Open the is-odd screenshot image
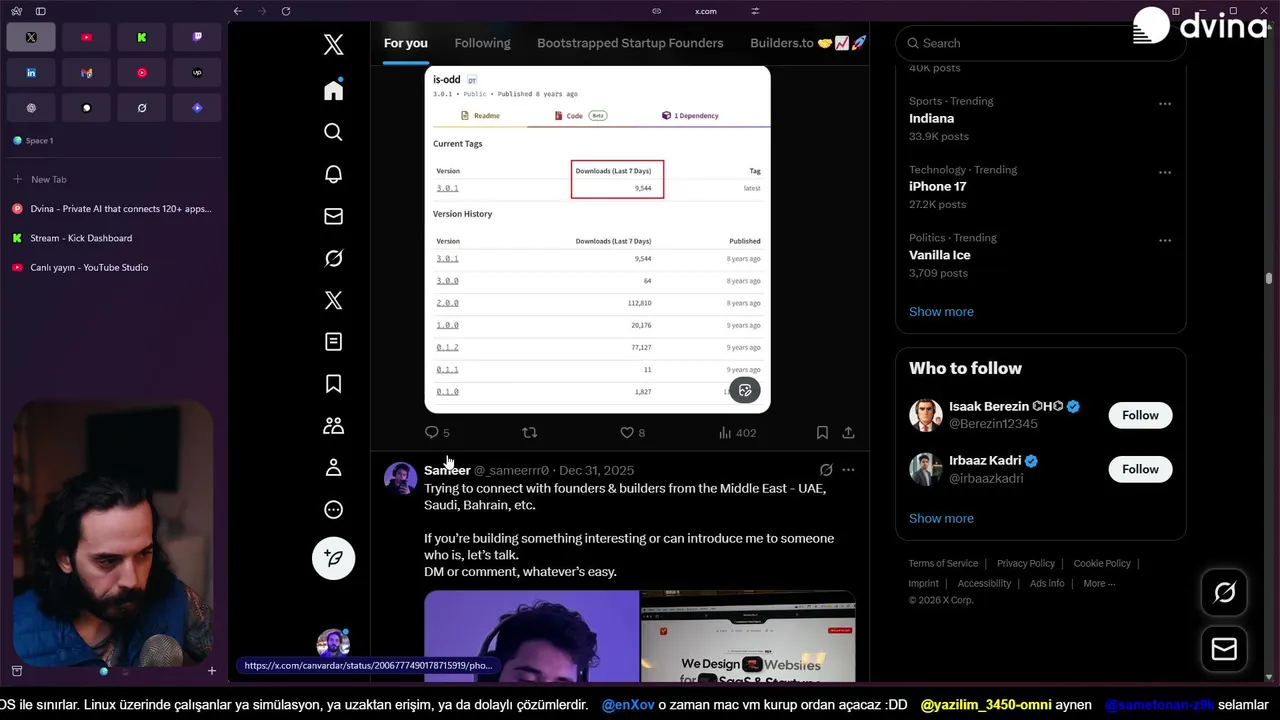Screen dimensions: 1280x720 pos(597,239)
